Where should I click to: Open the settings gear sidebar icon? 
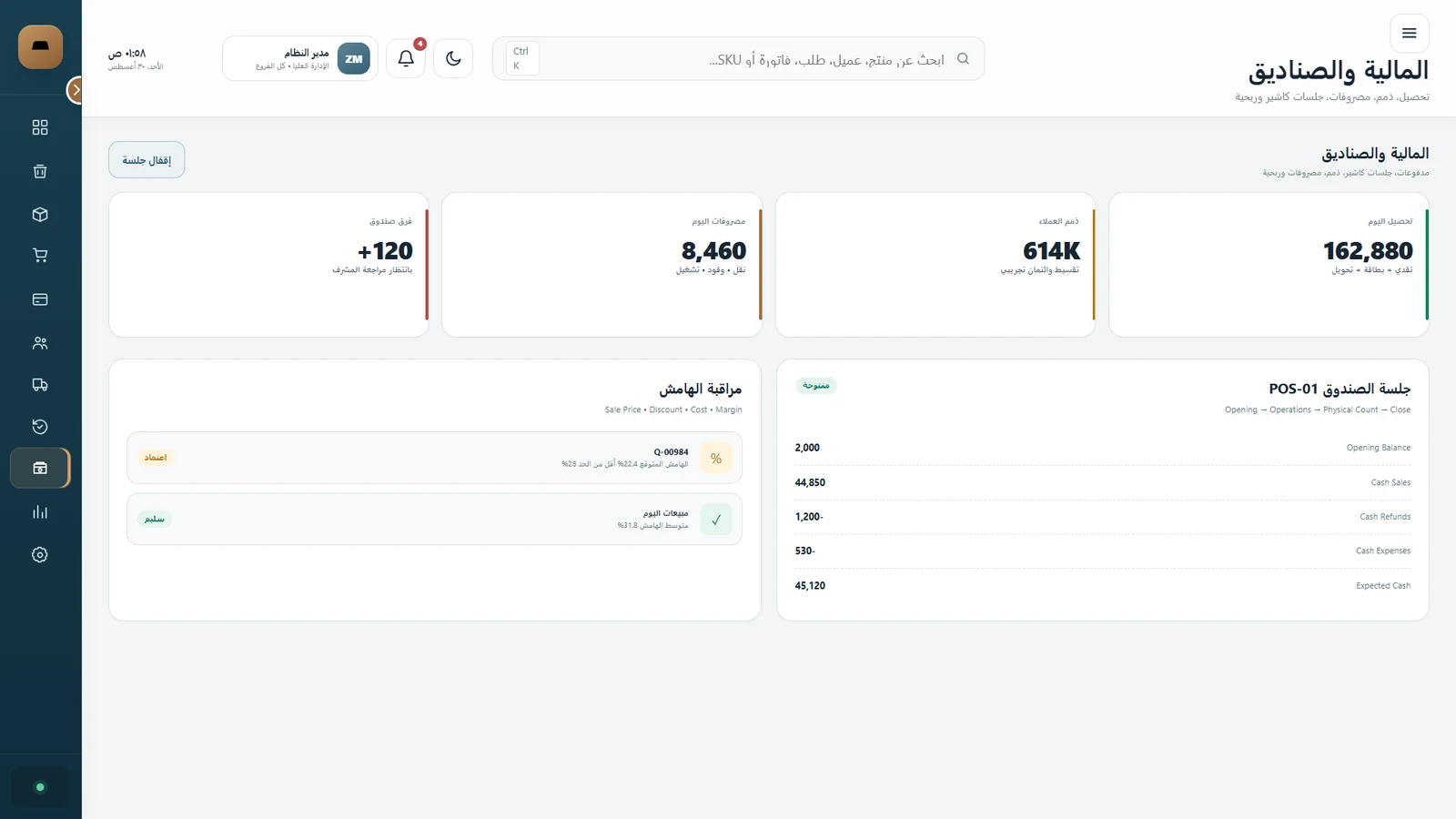click(40, 555)
